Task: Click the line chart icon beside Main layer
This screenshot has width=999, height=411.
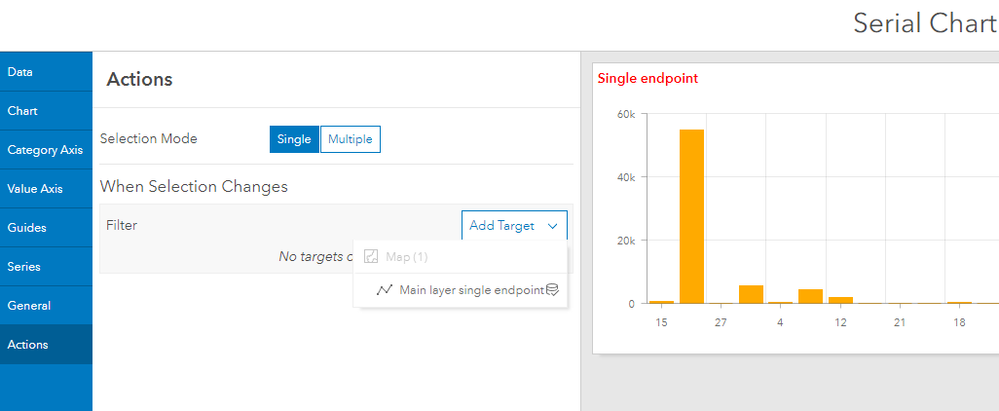Action: 384,291
